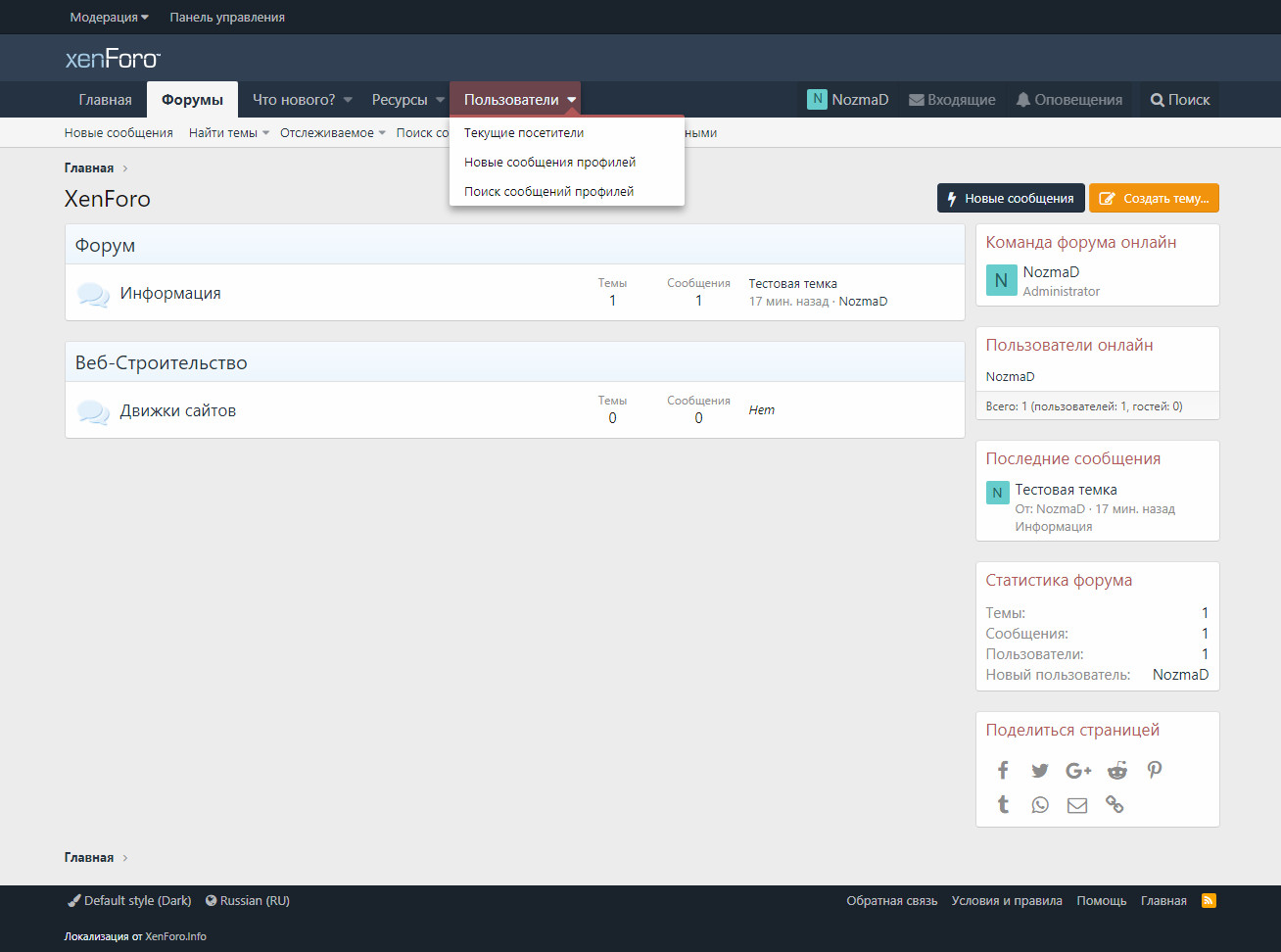The height and width of the screenshot is (952, 1281).
Task: Open Обратная связь footer link
Action: coord(892,901)
